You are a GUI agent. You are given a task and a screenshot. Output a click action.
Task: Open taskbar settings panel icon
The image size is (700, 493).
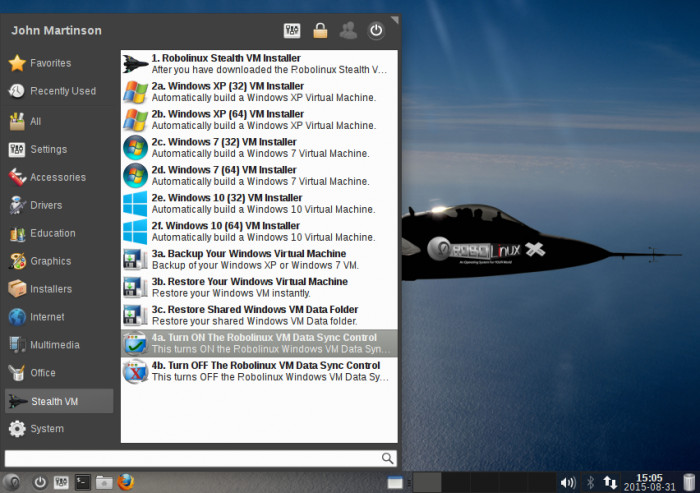tap(61, 483)
